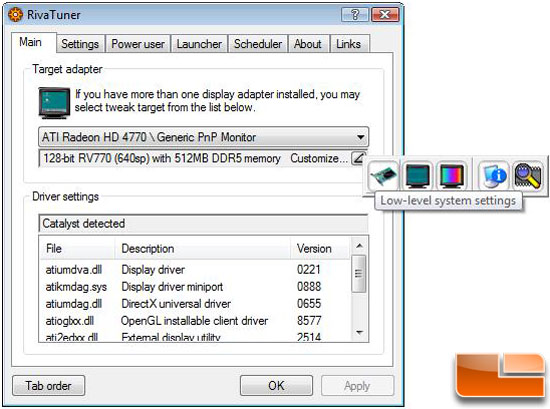
Task: Show the About tab
Action: pos(308,44)
